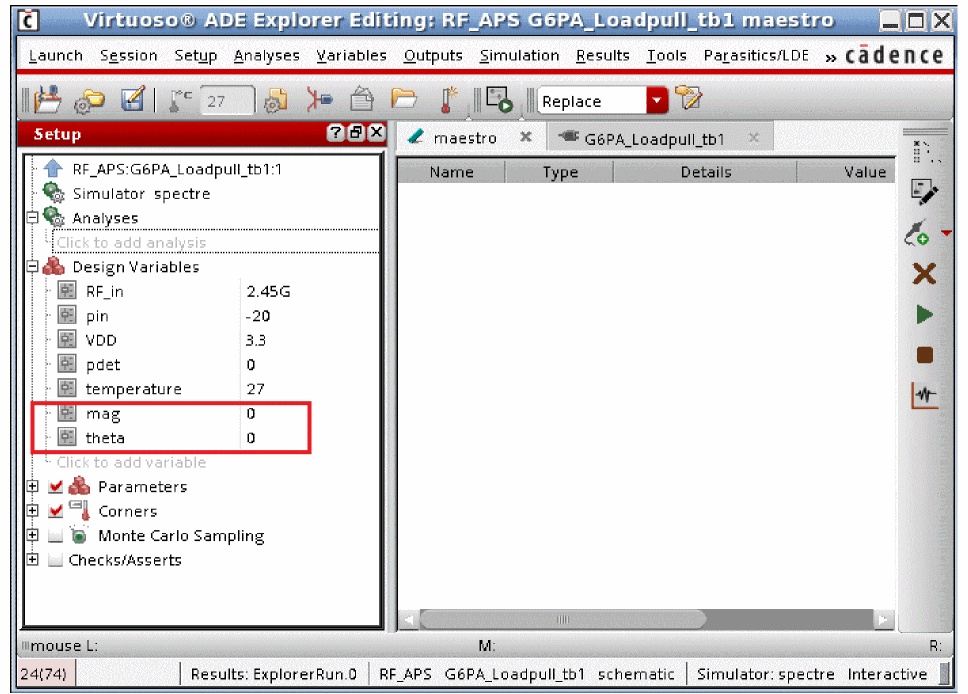This screenshot has width=968, height=694.
Task: Click the 'Click to add analysis' link
Action: 131,242
